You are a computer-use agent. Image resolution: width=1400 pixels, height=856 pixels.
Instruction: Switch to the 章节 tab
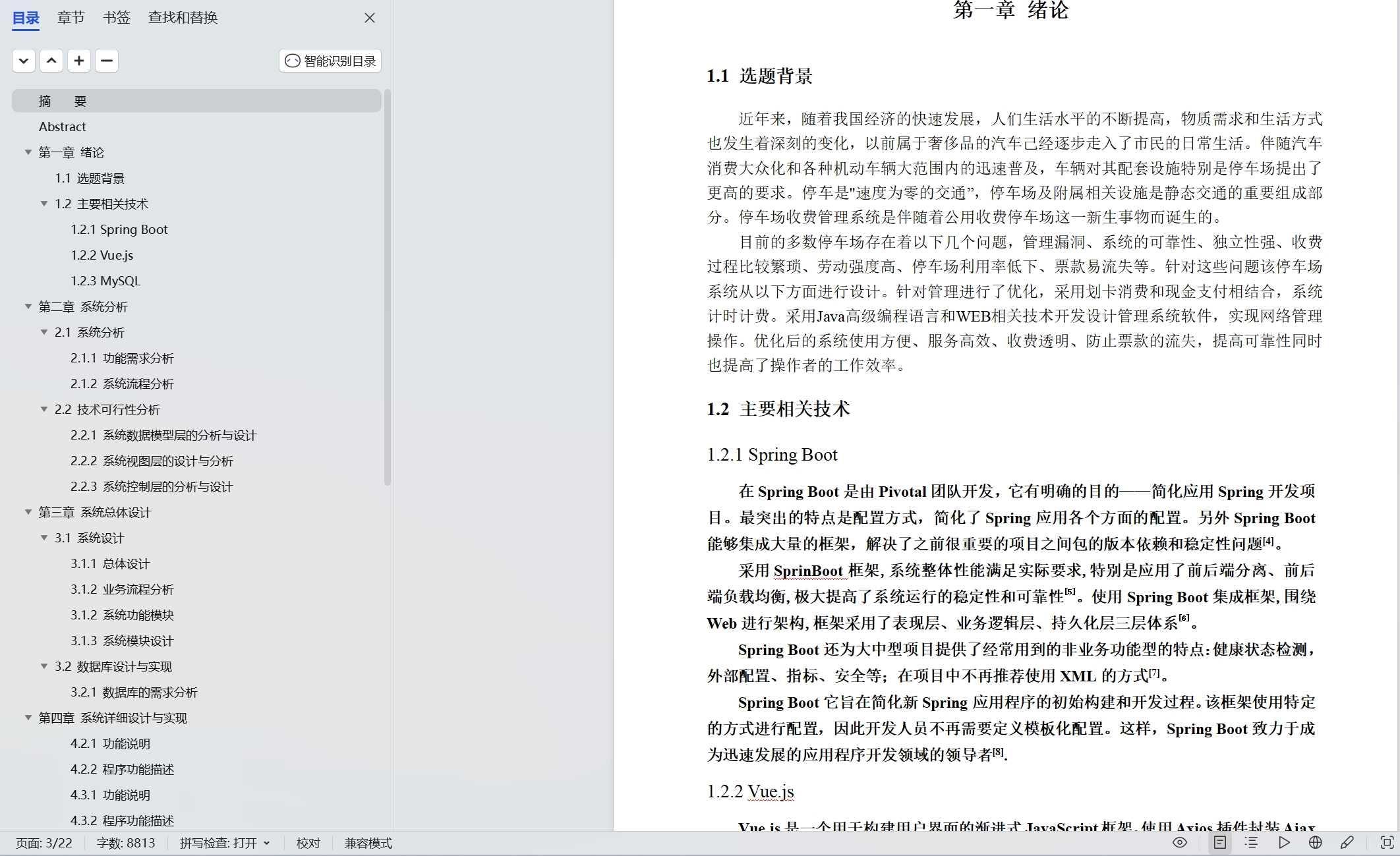pyautogui.click(x=71, y=18)
